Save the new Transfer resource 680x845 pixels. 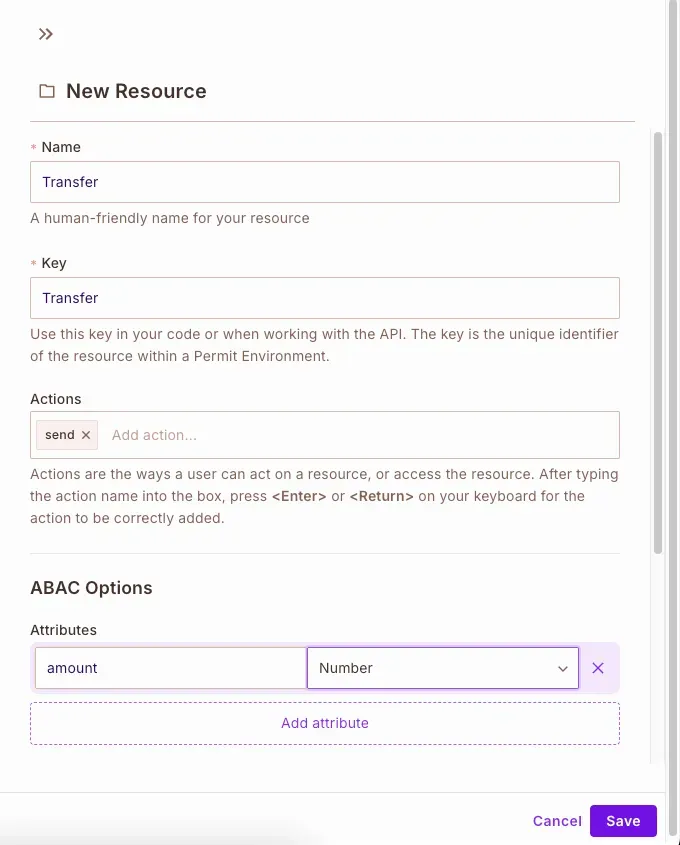(x=623, y=821)
